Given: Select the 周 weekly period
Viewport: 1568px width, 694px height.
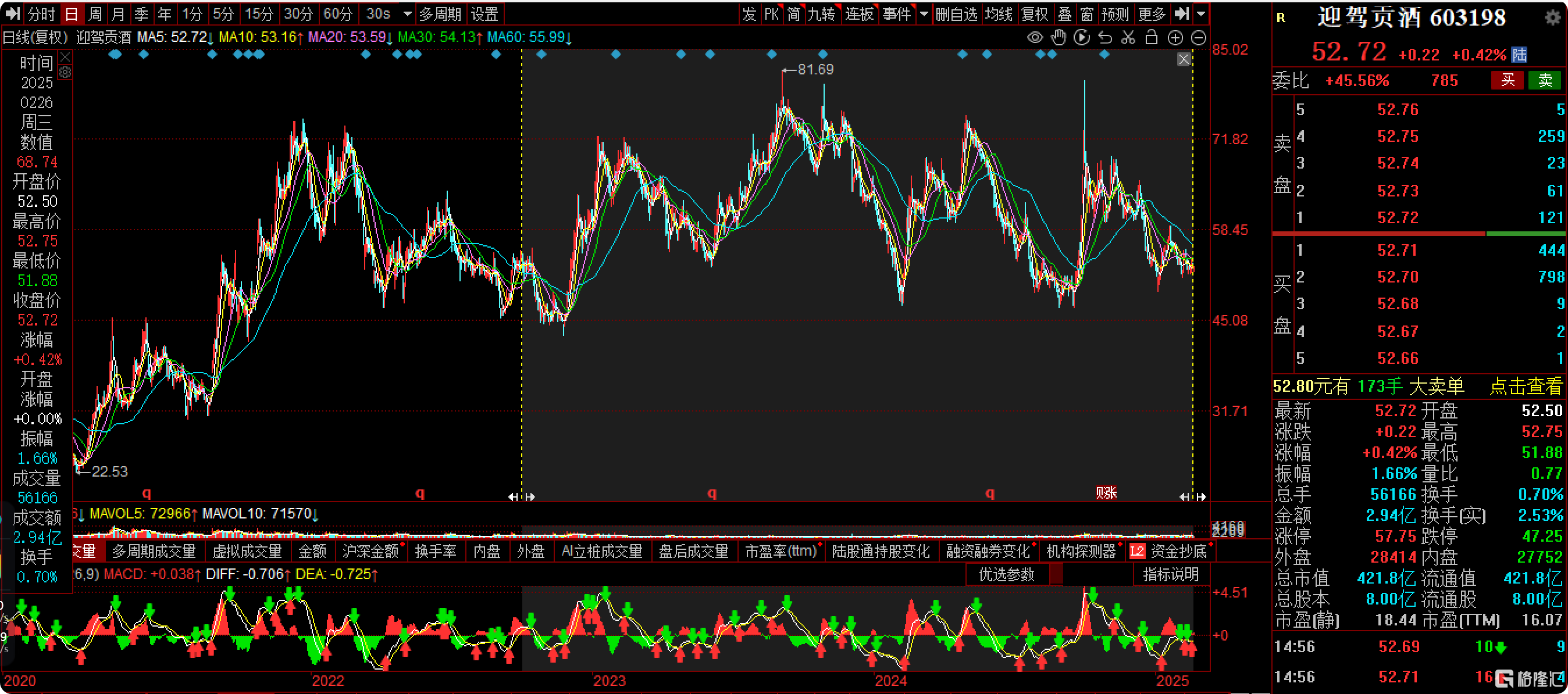Looking at the screenshot, I should [x=95, y=13].
